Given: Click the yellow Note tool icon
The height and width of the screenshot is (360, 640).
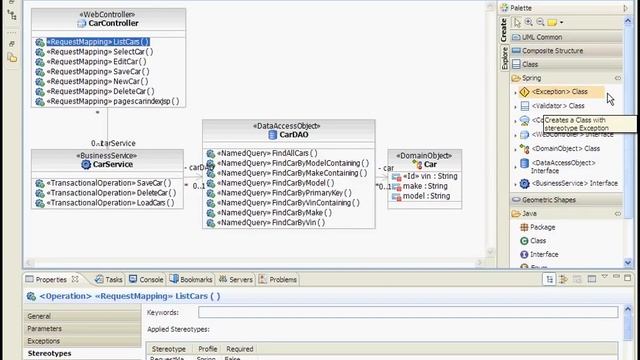Looking at the screenshot, I should pos(552,22).
